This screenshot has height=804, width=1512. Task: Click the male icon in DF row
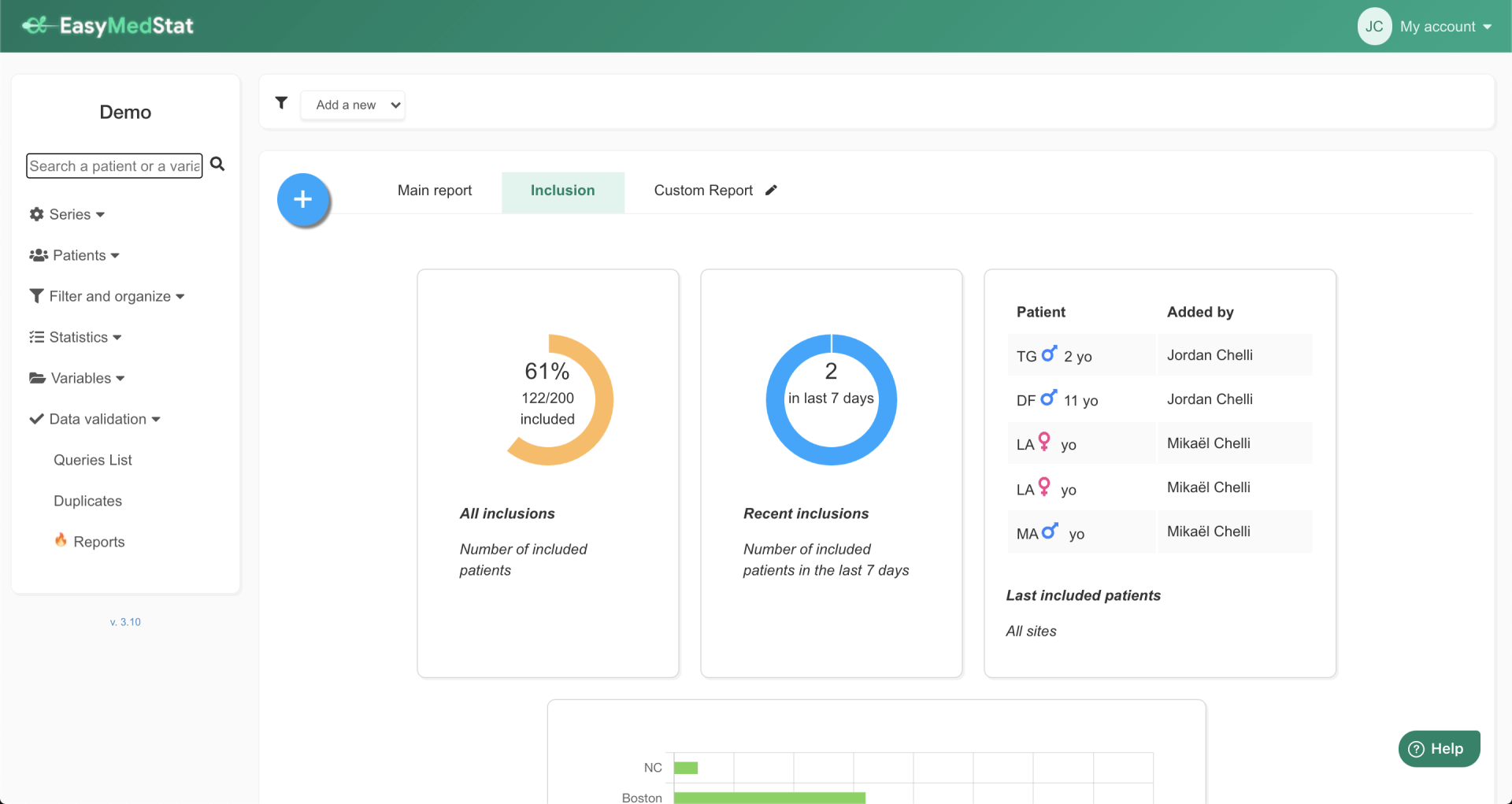(1050, 398)
